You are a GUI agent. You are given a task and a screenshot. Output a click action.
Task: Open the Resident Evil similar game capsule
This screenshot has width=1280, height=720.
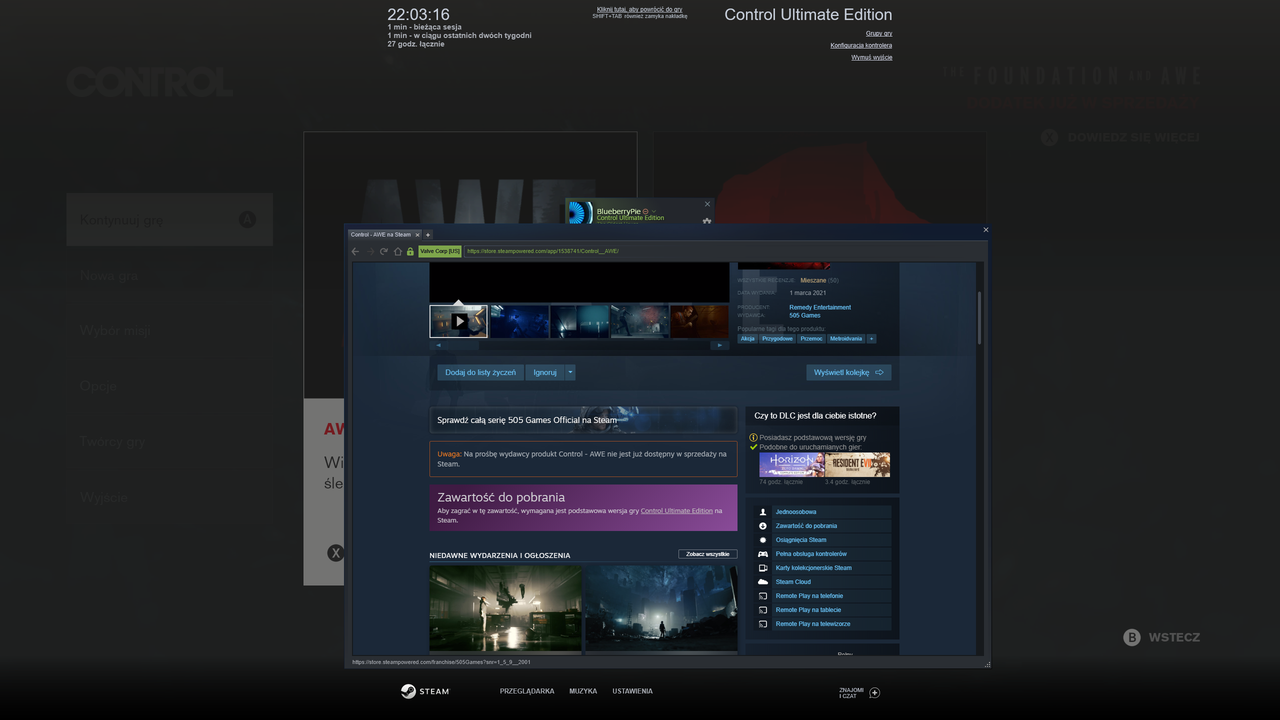857,464
